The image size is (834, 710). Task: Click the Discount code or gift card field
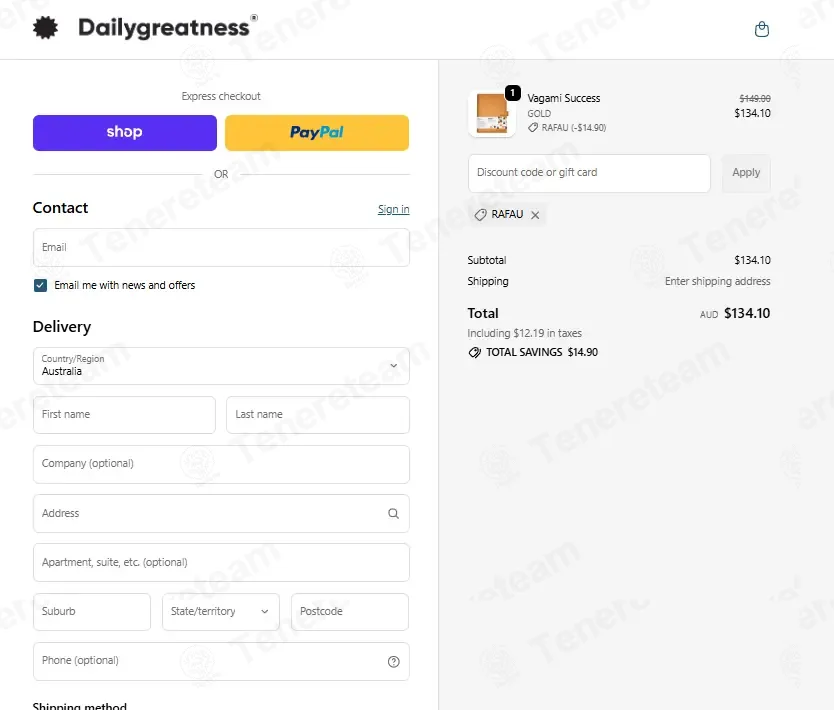tap(589, 173)
